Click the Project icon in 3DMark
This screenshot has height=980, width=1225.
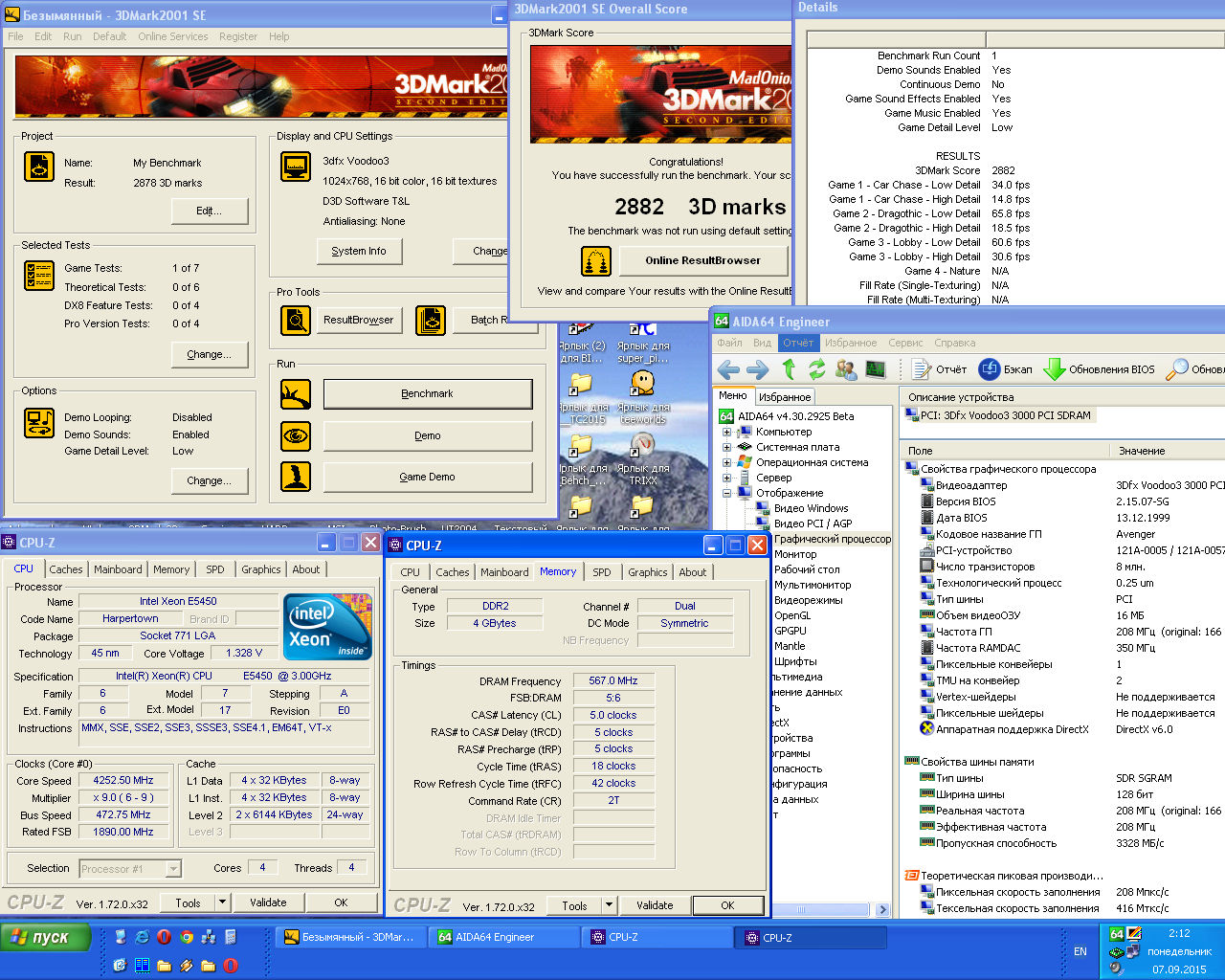[39, 167]
